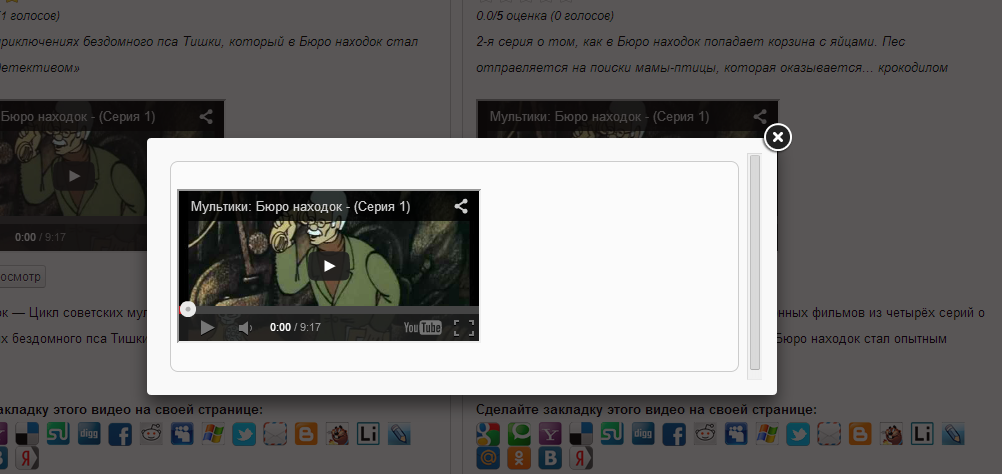Share to Odnoklassniki in the 2-я серия article
1002x474 pixels.
coord(519,458)
